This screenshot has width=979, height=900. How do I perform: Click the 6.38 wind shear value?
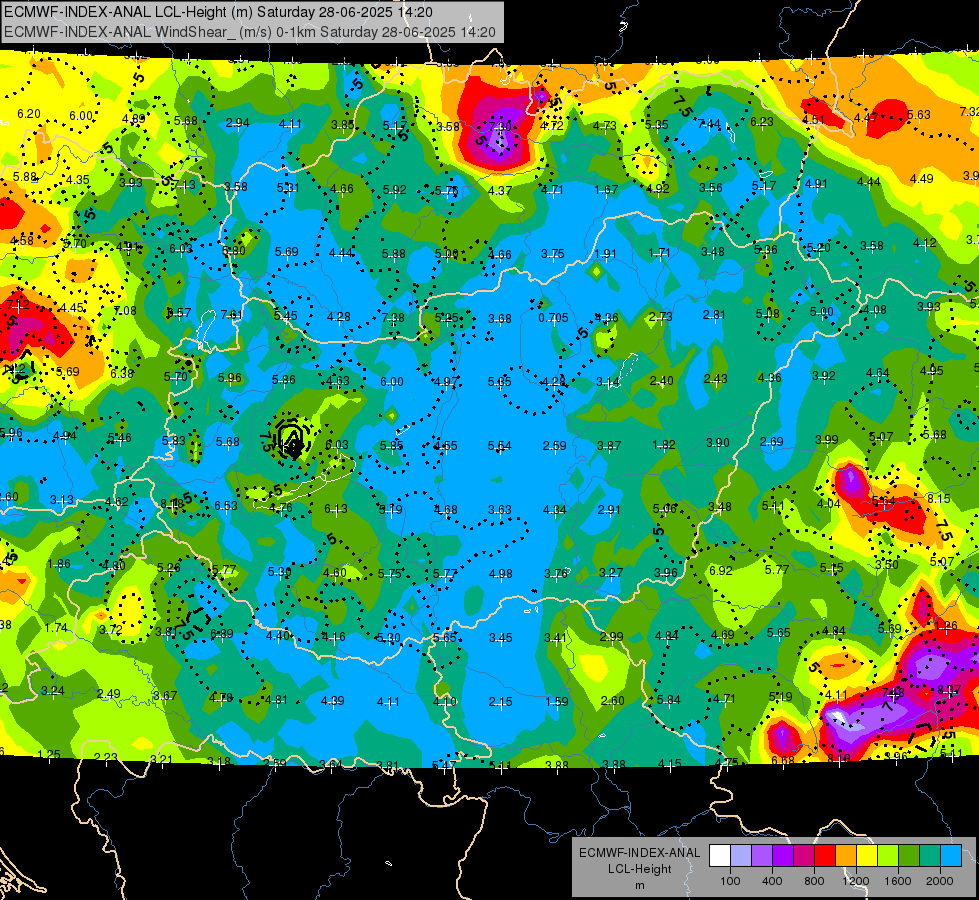tap(122, 373)
